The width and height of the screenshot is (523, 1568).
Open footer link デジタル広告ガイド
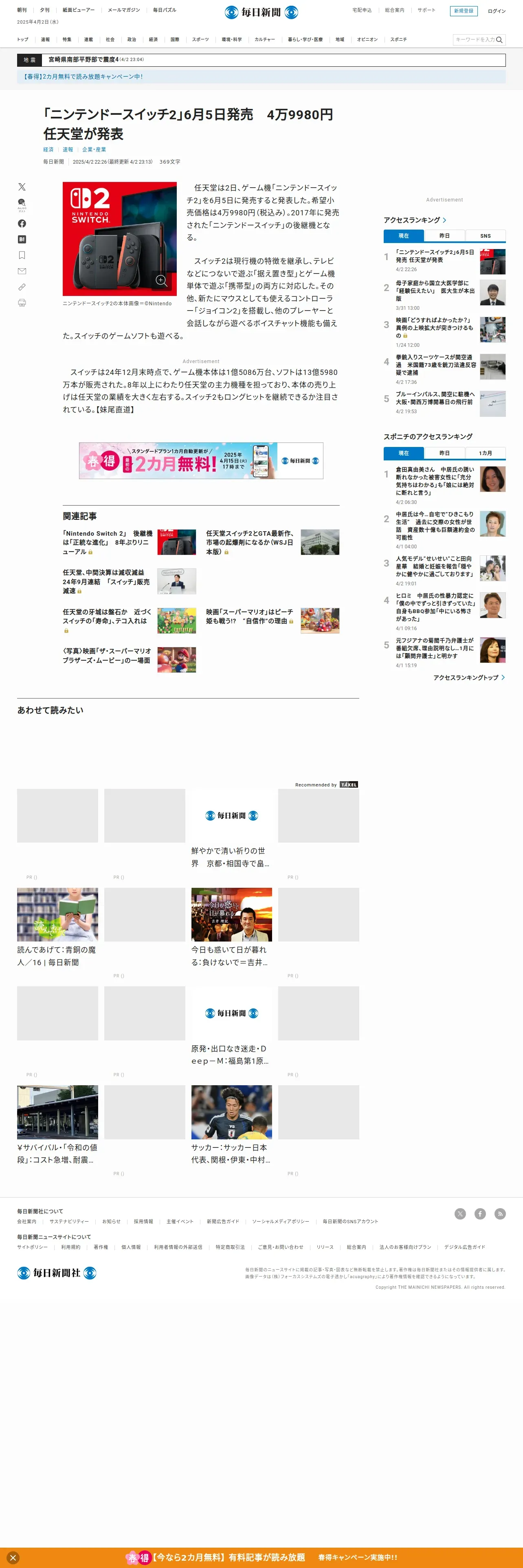click(x=465, y=1247)
